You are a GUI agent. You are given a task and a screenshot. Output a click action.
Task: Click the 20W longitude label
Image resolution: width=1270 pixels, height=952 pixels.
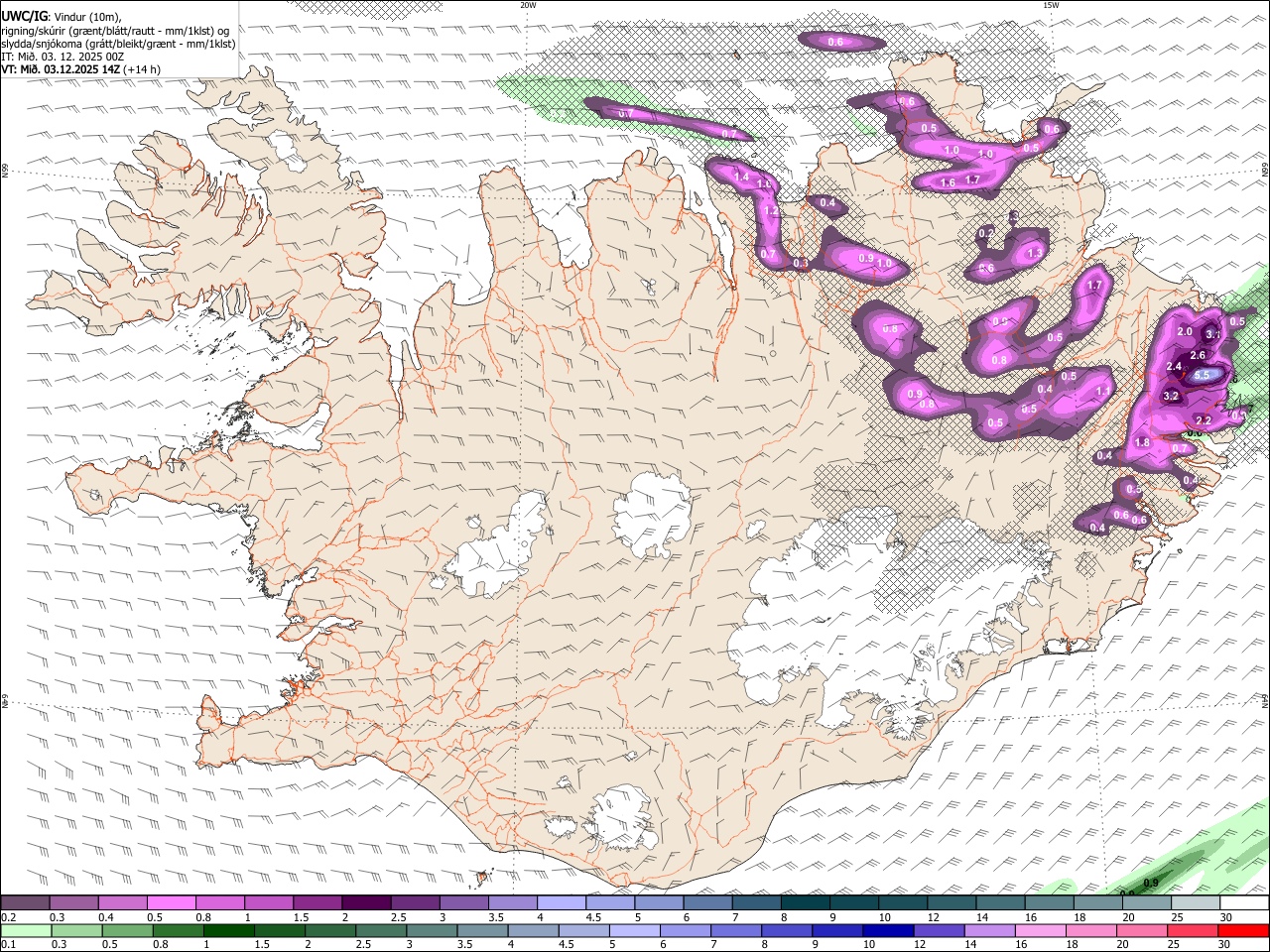click(528, 5)
